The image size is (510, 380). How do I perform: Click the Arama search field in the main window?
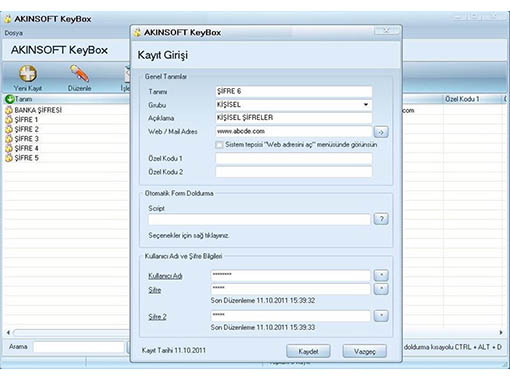click(79, 347)
